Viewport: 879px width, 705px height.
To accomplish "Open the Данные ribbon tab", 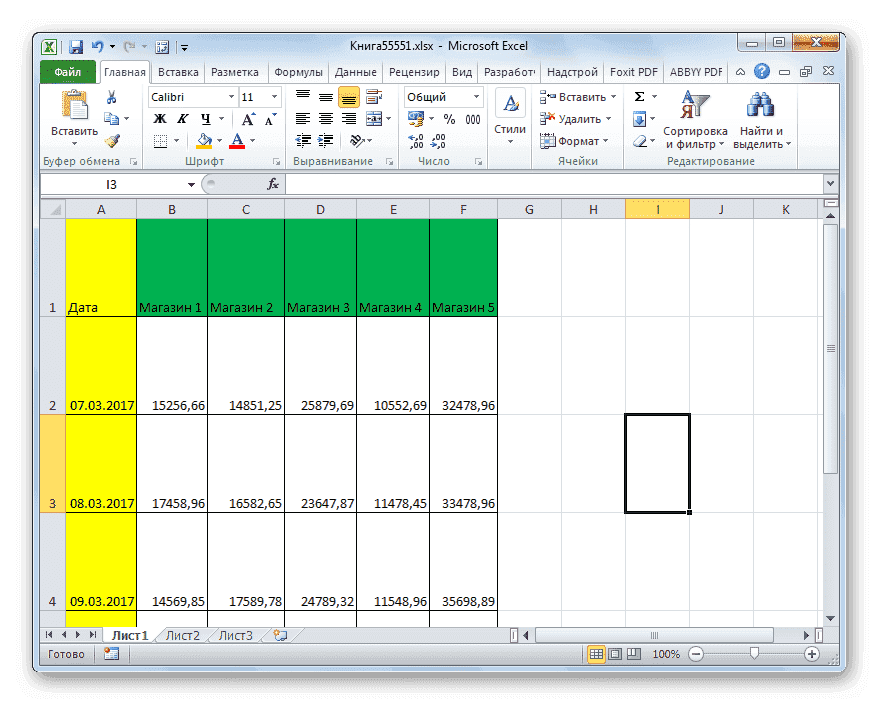I will 356,71.
